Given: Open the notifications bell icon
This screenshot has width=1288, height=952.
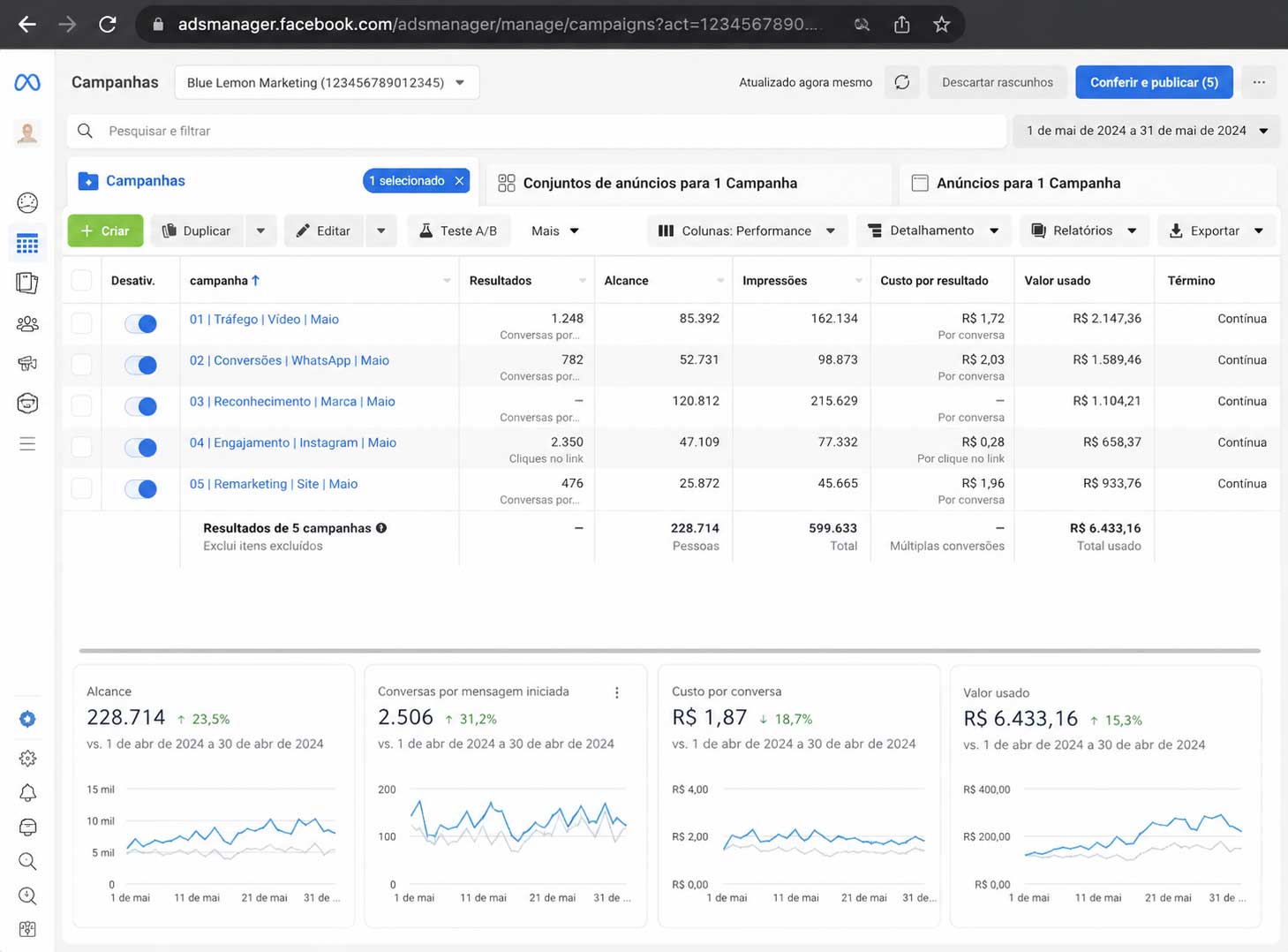Looking at the screenshot, I should (x=27, y=792).
